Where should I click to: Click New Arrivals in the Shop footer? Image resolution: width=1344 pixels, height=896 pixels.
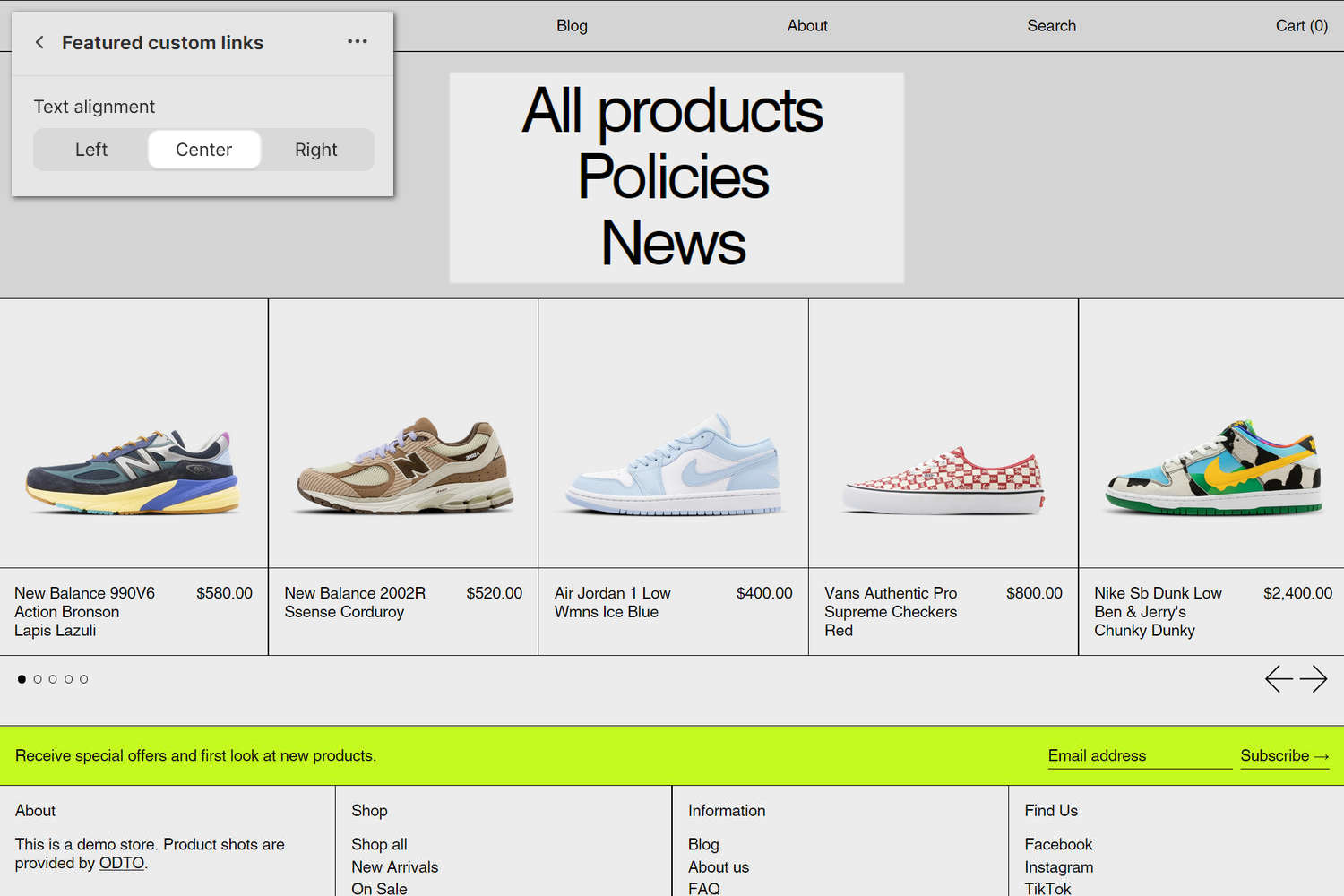click(395, 866)
